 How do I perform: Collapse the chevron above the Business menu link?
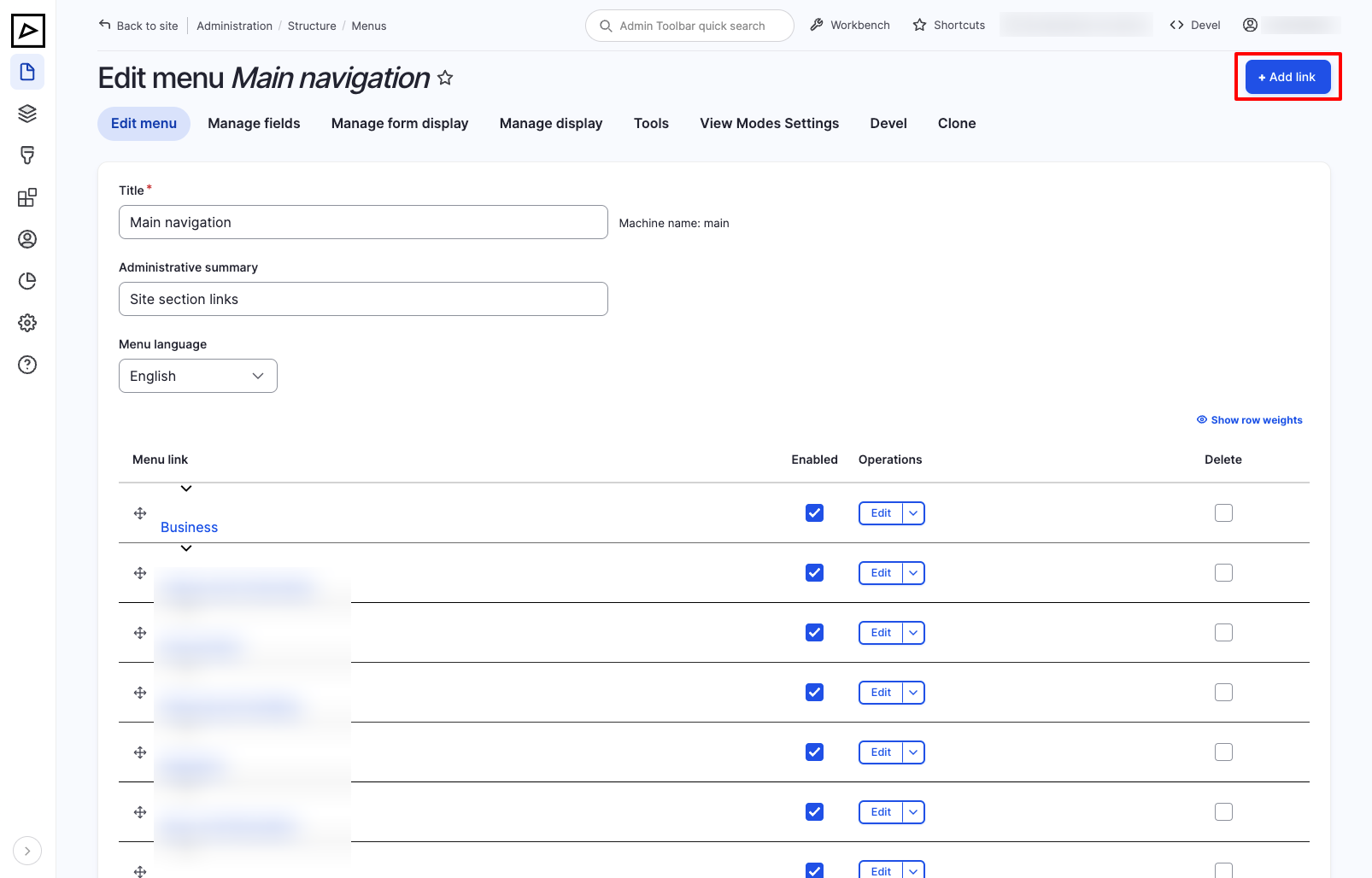(185, 489)
